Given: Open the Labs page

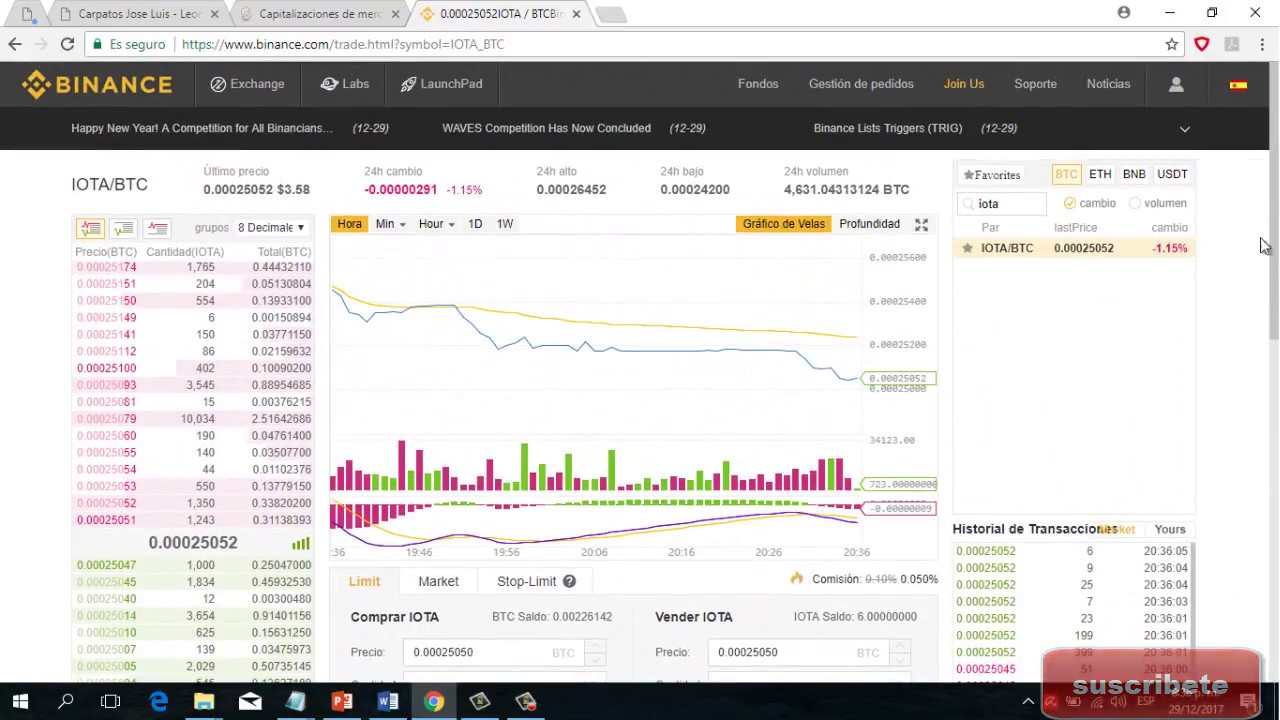Looking at the screenshot, I should pyautogui.click(x=345, y=84).
